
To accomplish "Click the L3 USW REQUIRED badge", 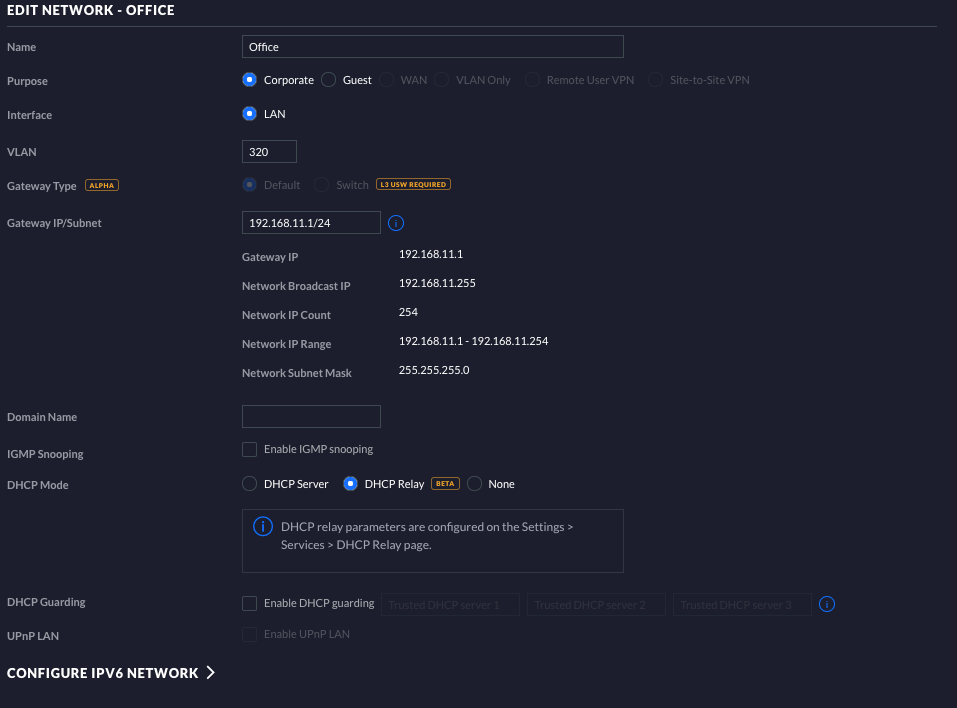I will (x=412, y=185).
